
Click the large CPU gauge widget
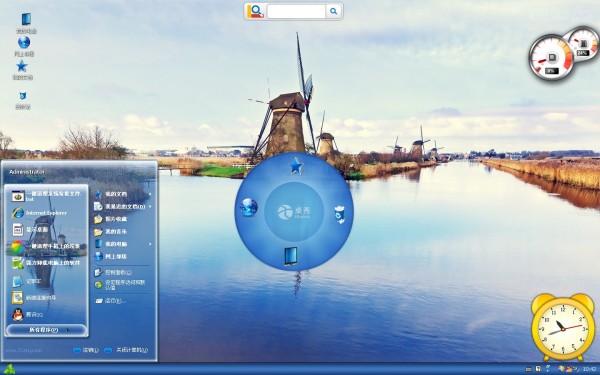(551, 57)
